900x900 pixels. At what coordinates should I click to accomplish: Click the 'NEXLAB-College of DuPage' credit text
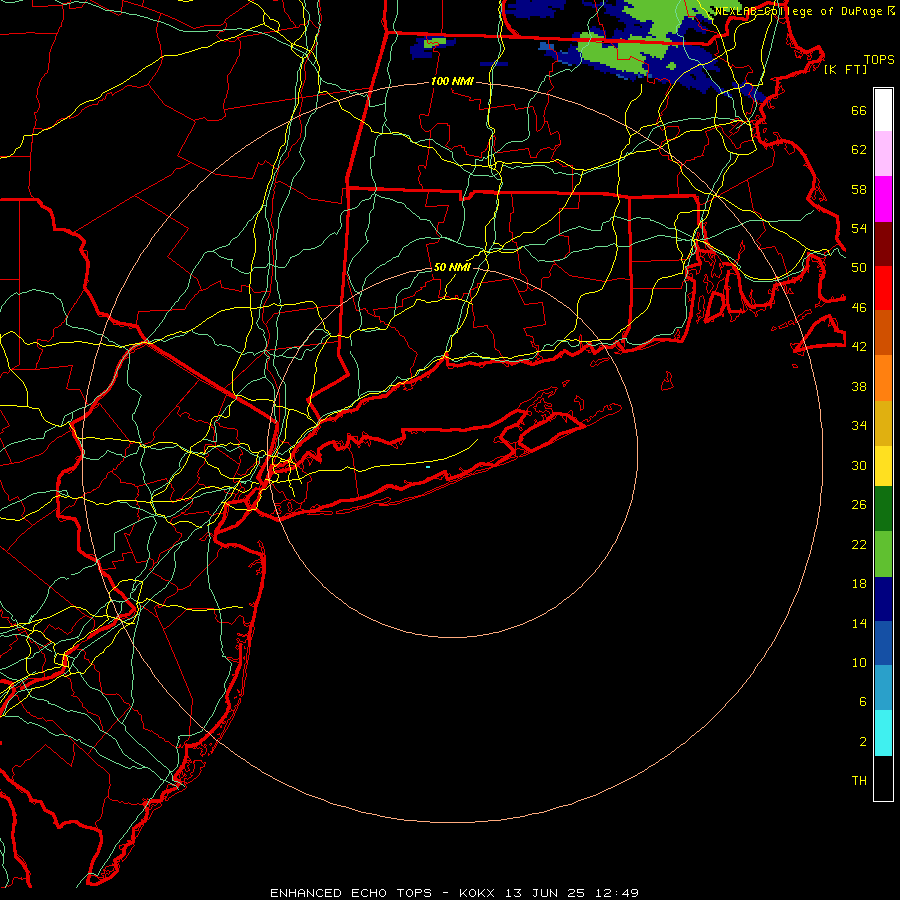[x=800, y=11]
